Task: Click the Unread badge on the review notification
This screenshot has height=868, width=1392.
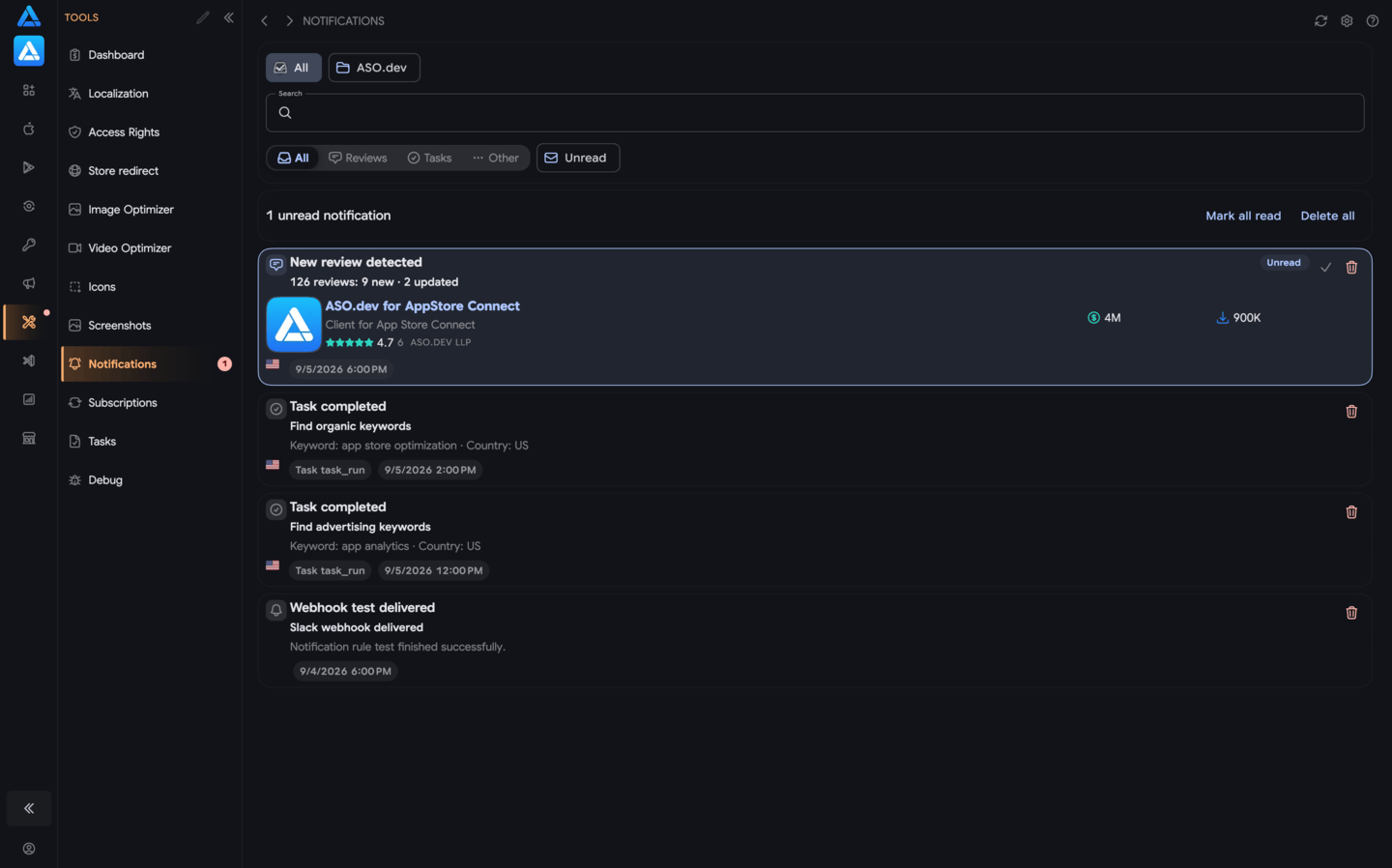Action: (1284, 263)
